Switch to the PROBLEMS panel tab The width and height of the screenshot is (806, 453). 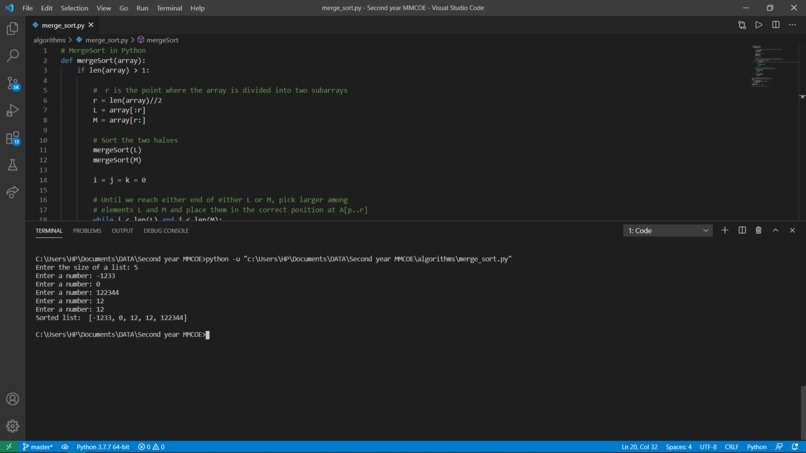point(87,231)
